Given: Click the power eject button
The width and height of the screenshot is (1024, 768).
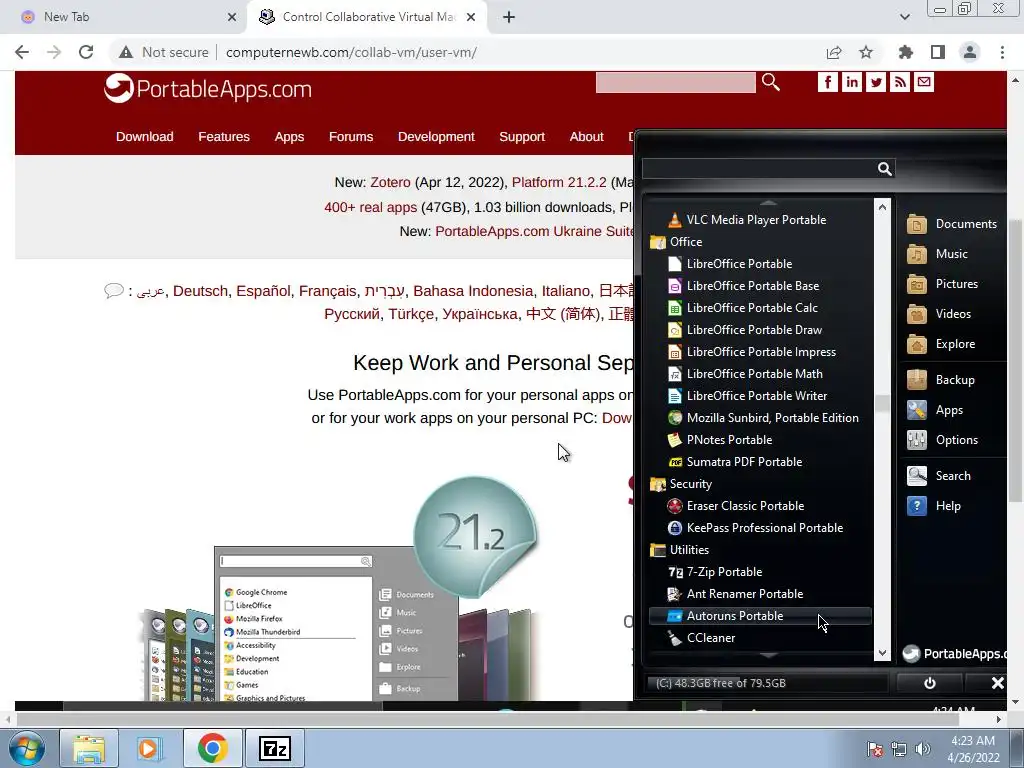Looking at the screenshot, I should tap(929, 683).
